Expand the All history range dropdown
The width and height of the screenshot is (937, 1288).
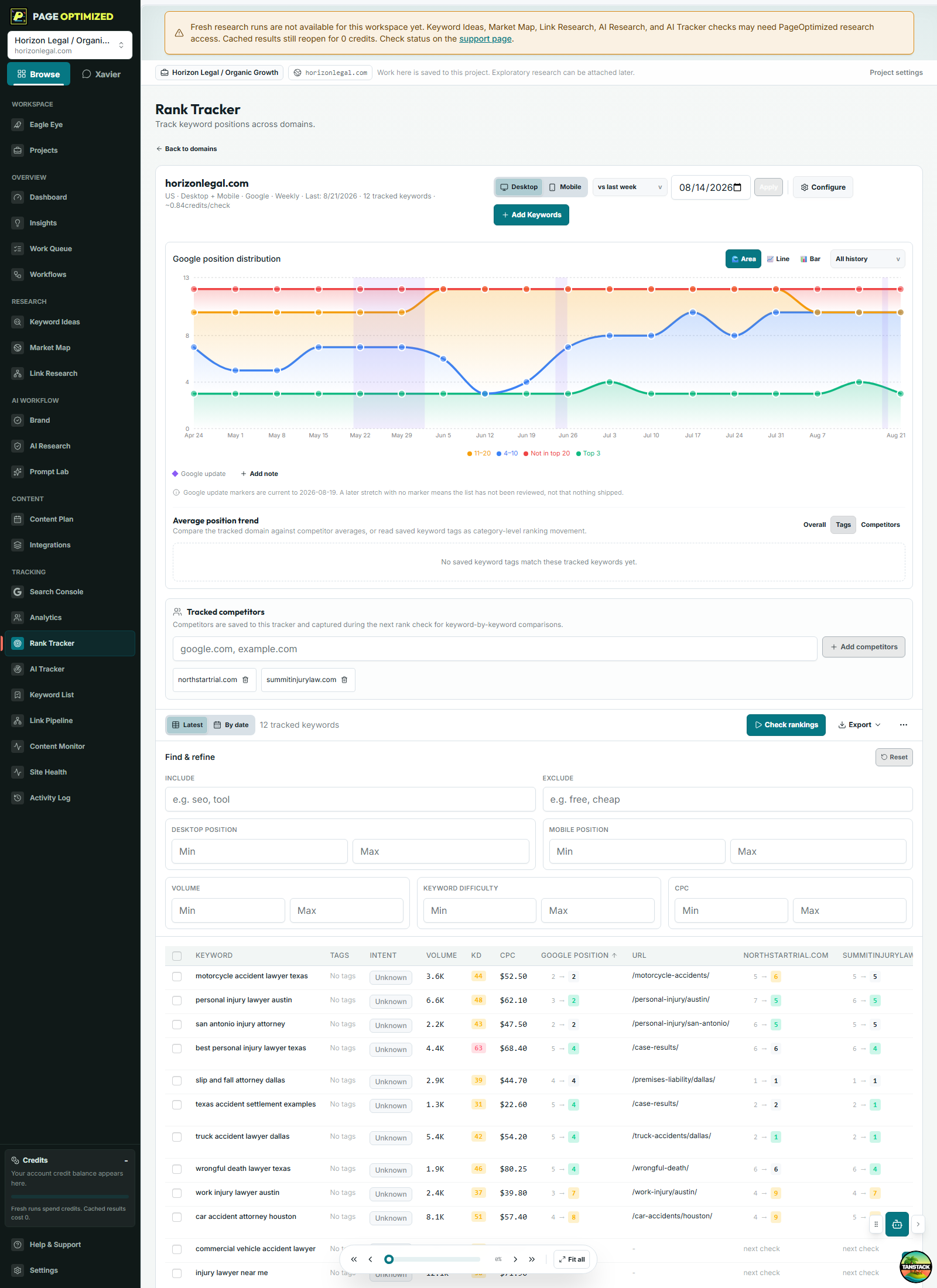point(867,259)
